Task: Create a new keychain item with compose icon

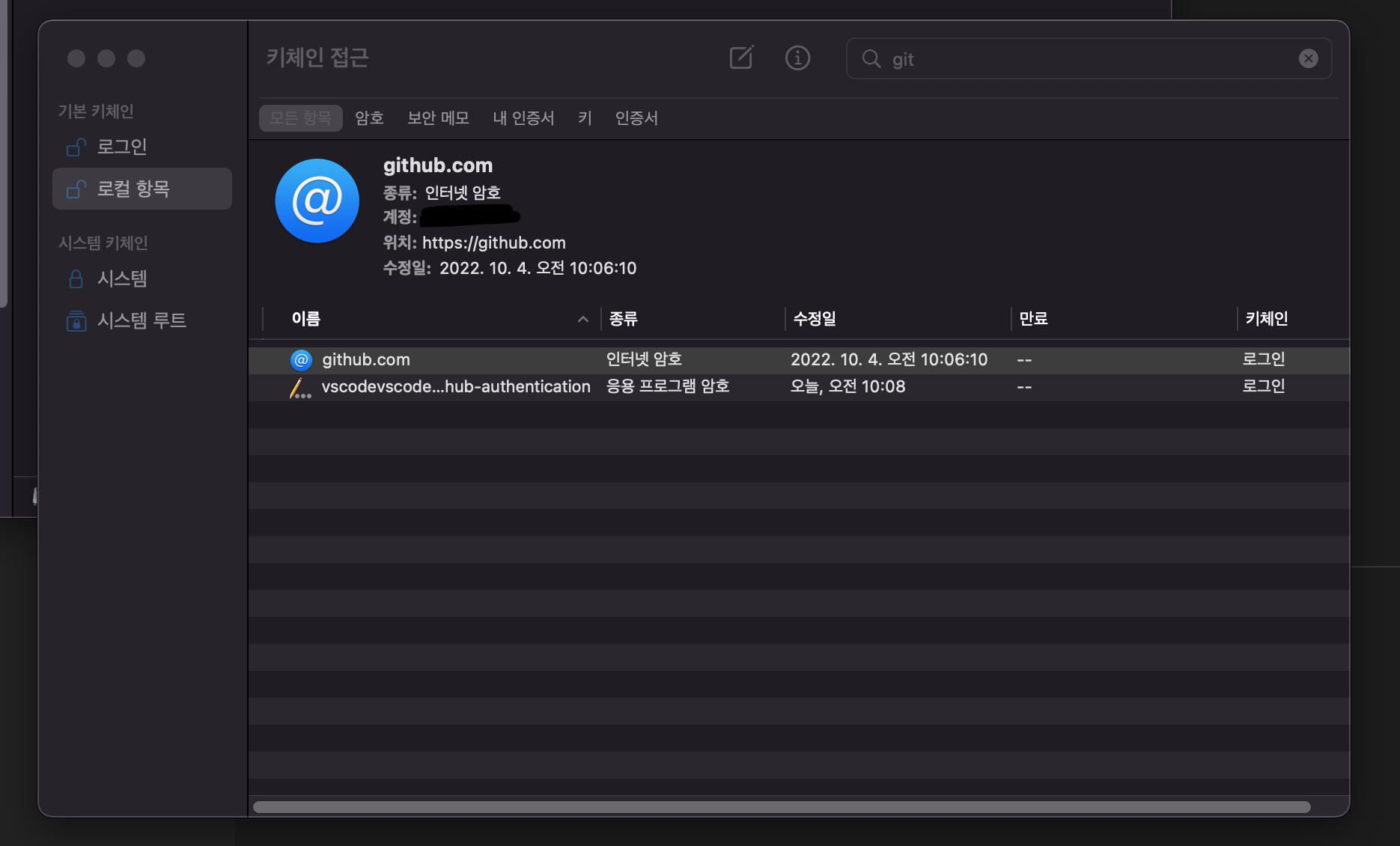Action: [741, 58]
